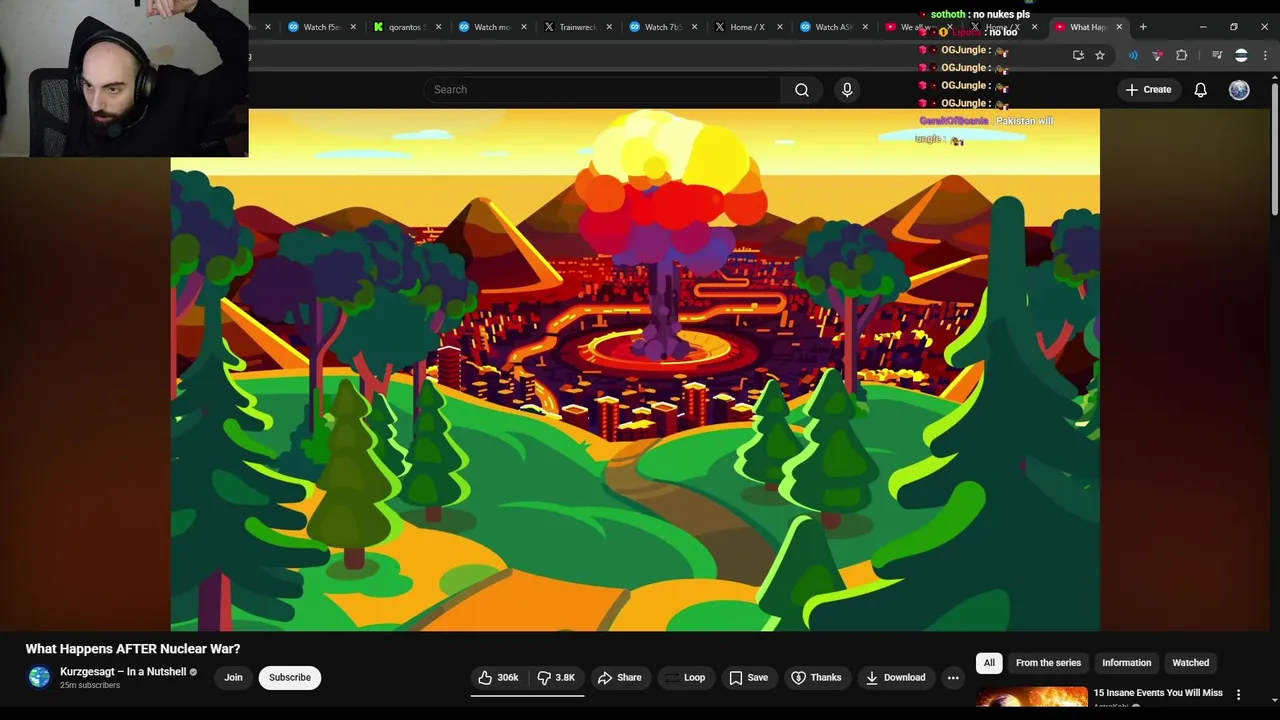Click the Share button

[x=619, y=677]
